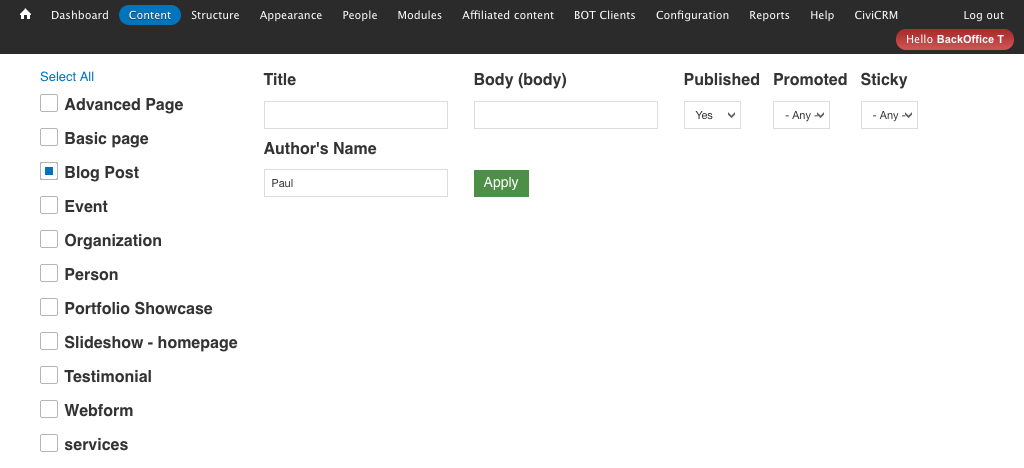Click the Log out link
Viewport: 1024px width, 468px height.
984,15
